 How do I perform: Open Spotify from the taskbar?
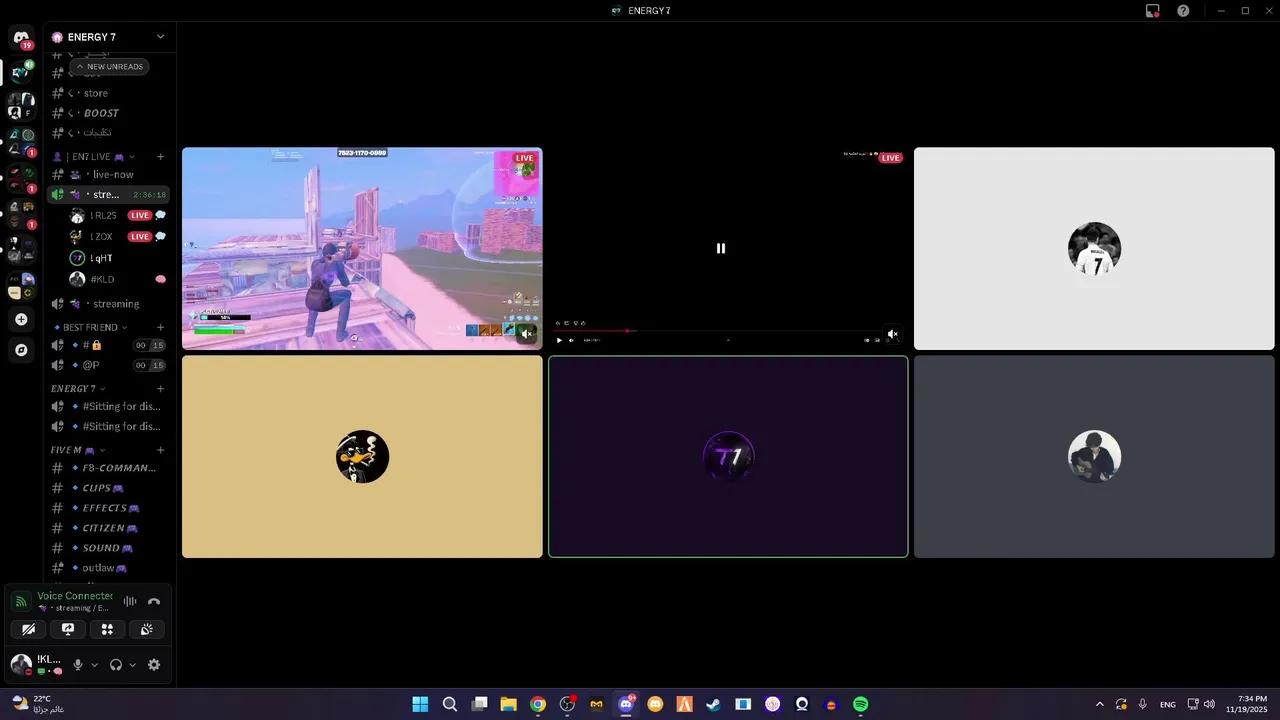point(861,704)
